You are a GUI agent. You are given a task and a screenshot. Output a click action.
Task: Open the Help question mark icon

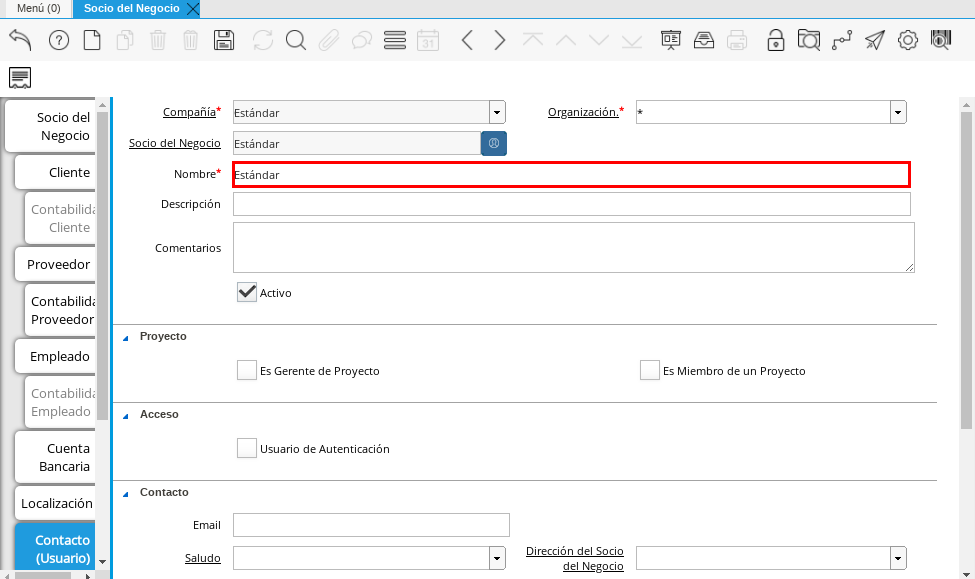tap(58, 40)
